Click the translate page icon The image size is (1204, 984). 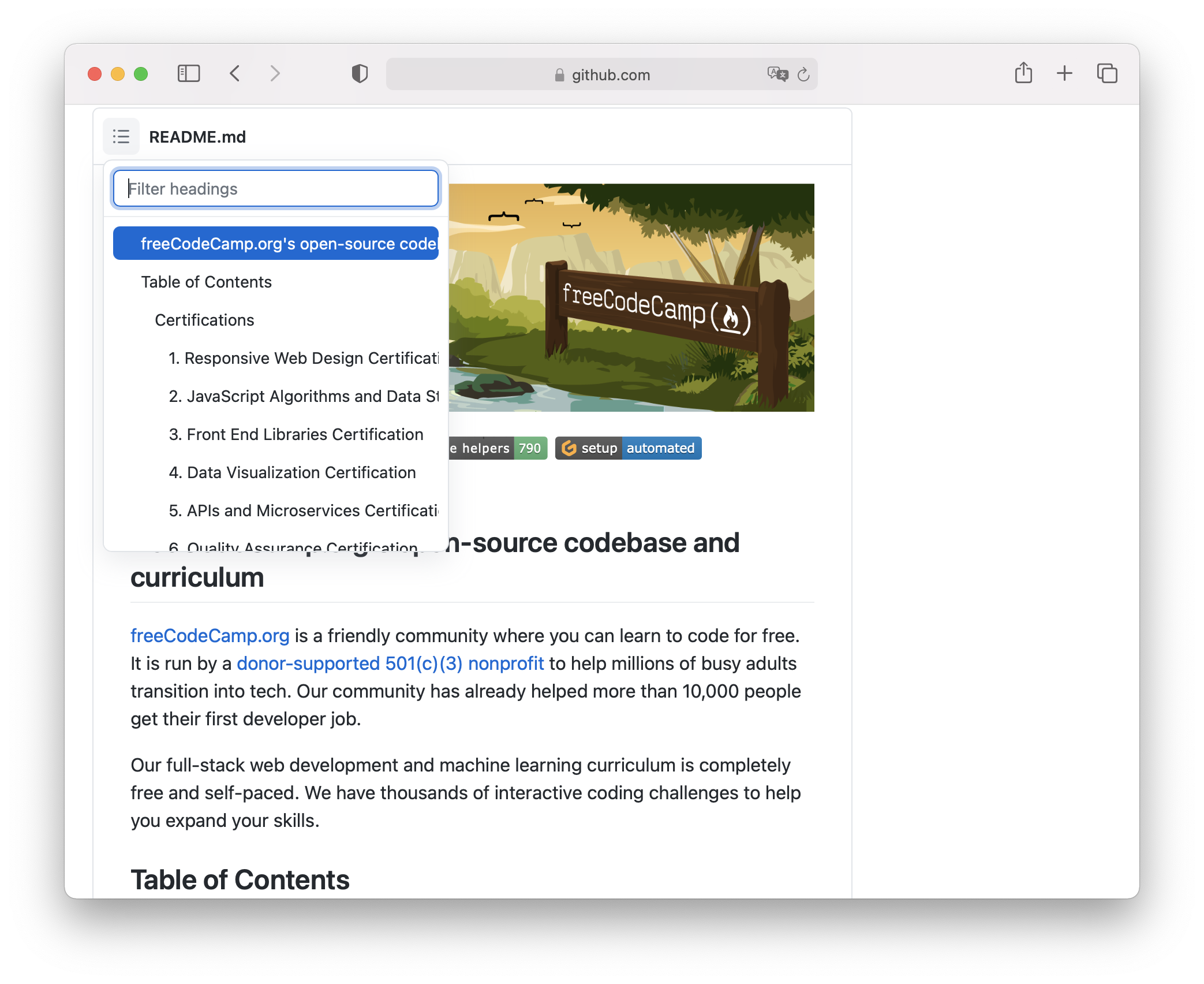[777, 74]
